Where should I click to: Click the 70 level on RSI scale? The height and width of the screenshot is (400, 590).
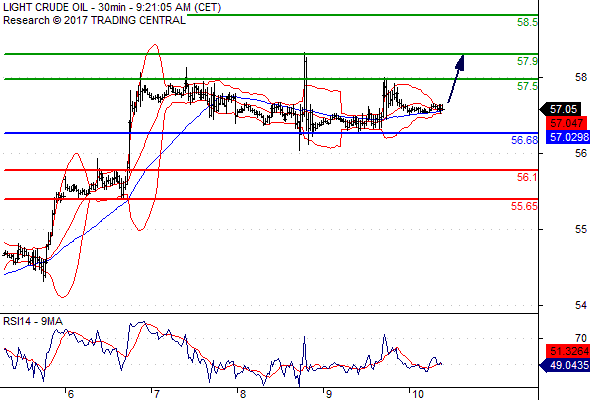(581, 338)
